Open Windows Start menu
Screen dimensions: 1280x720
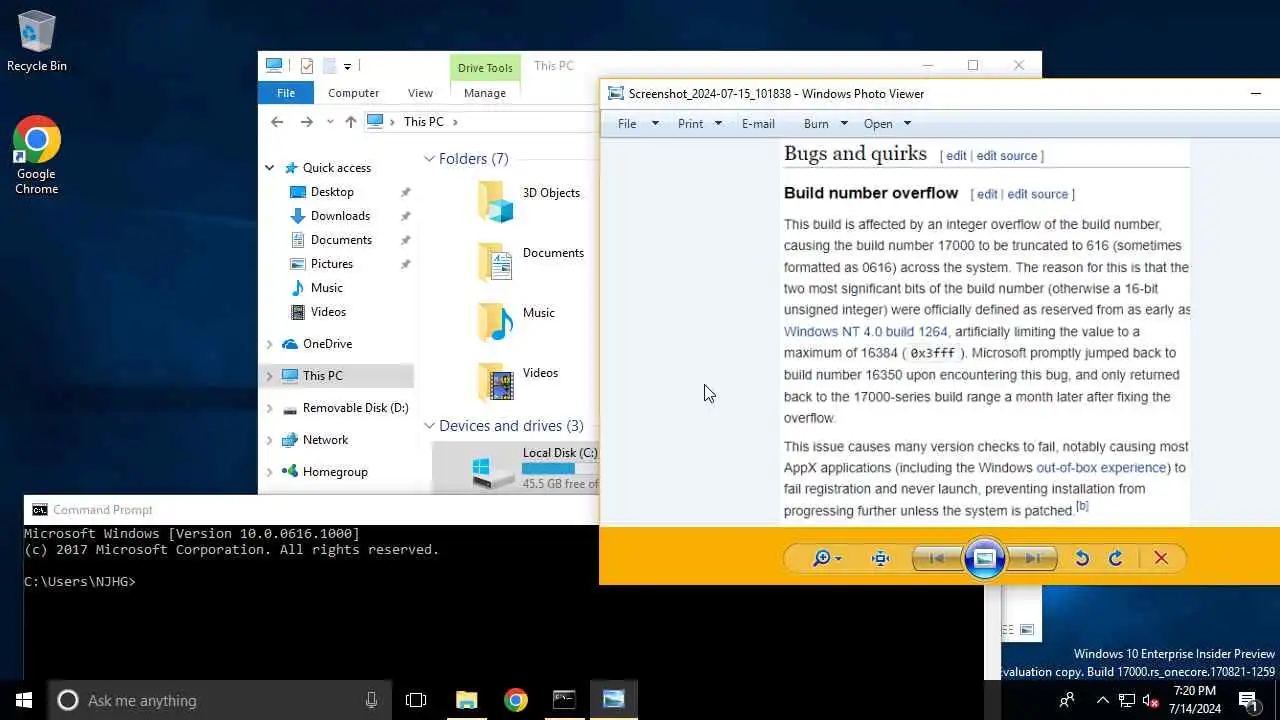24,700
